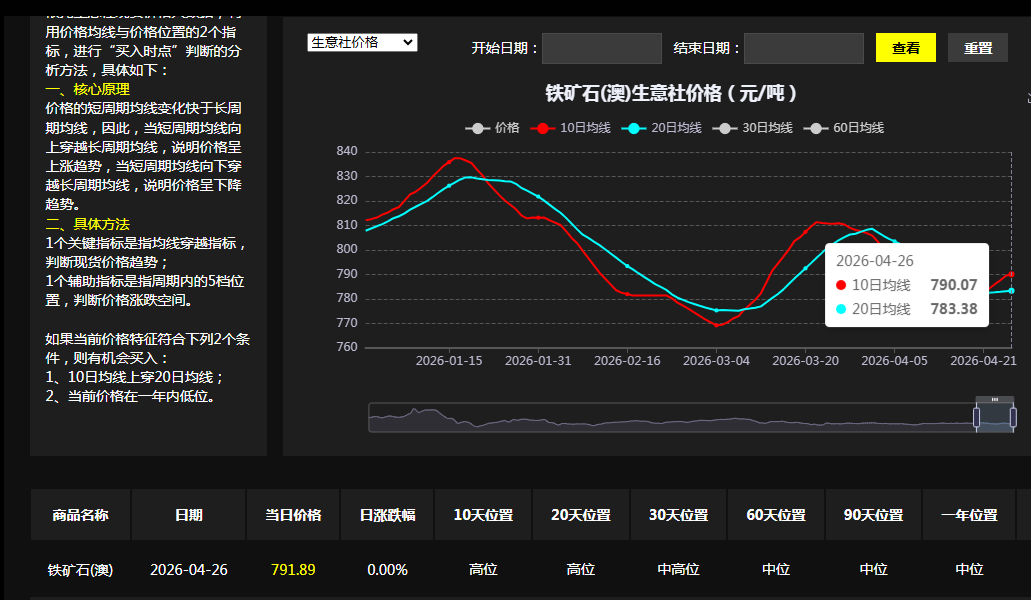This screenshot has width=1031, height=600.
Task: Click the 铁矿石(澳) product name cell
Action: click(x=80, y=570)
